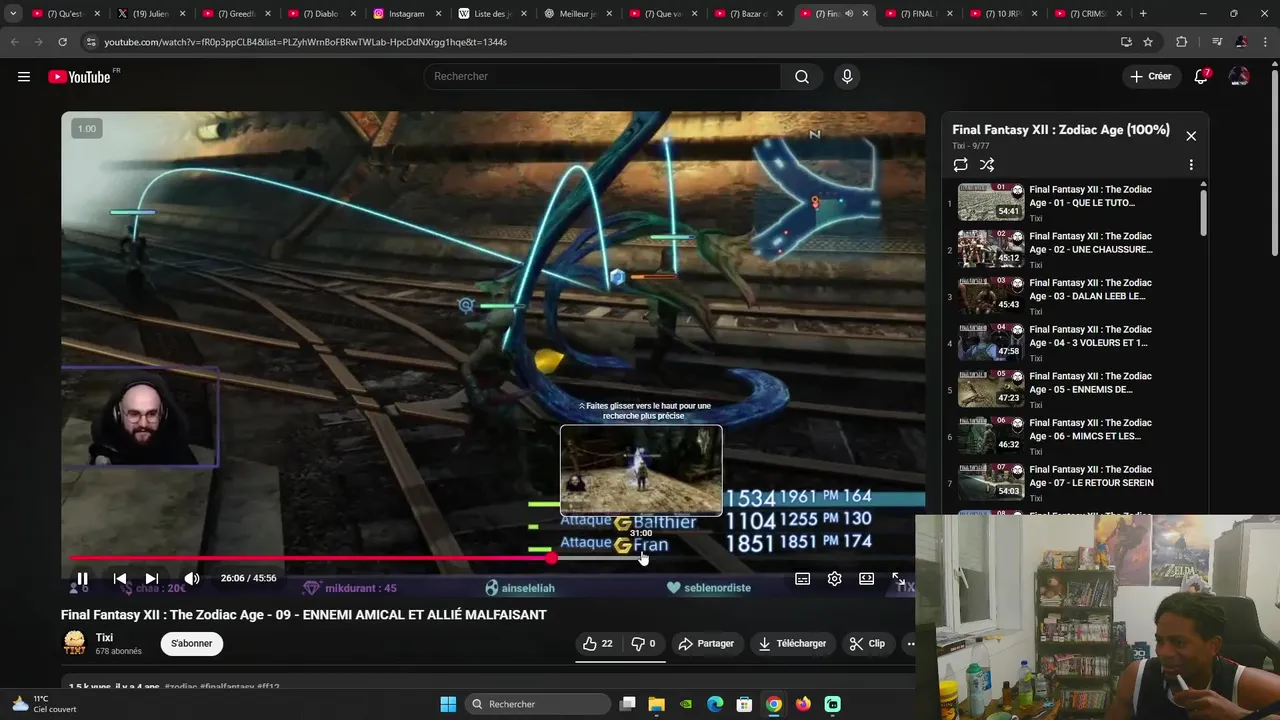This screenshot has width=1280, height=720.
Task: Click the seek preview thumbnail at 31:00
Action: [x=641, y=470]
